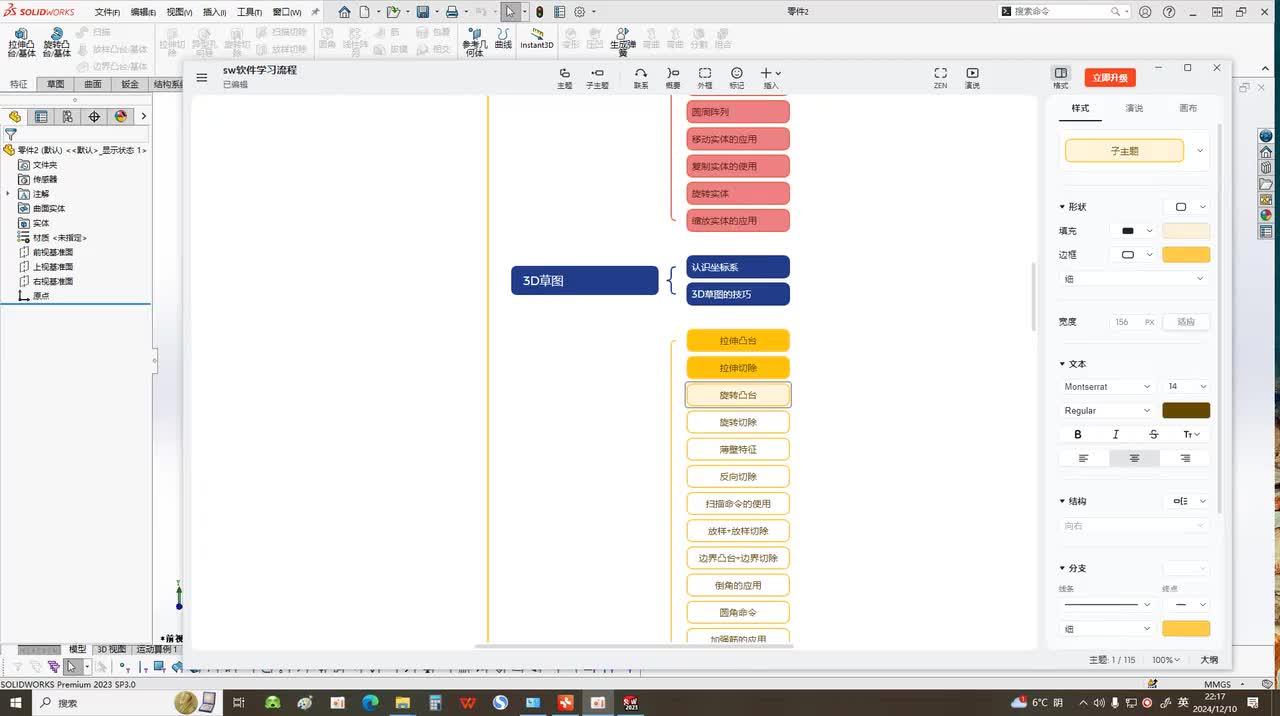Switch to the 演说 tab in the format panel
Viewport: 1280px width, 716px height.
1134,108
